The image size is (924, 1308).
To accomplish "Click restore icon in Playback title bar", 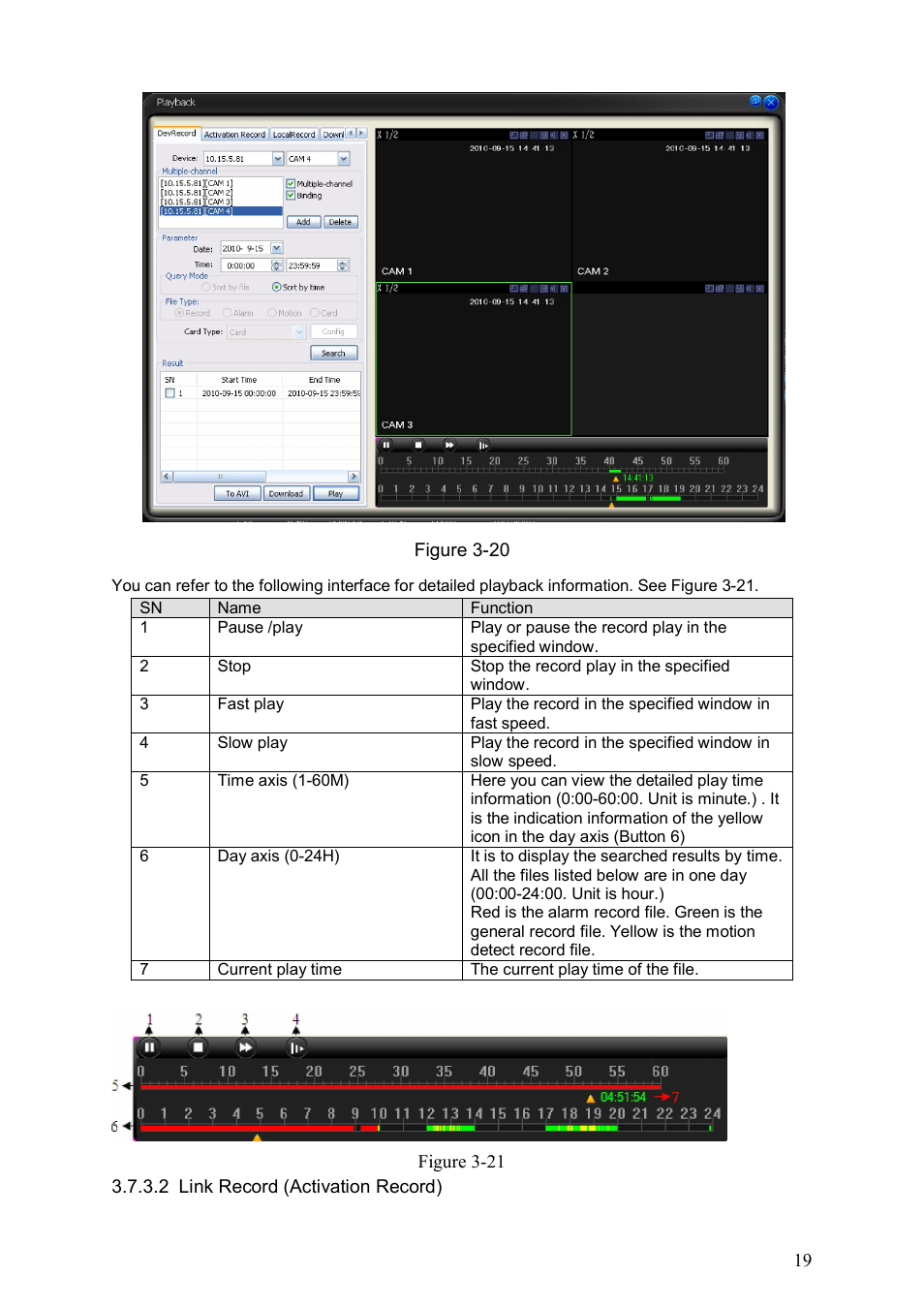I will point(755,101).
